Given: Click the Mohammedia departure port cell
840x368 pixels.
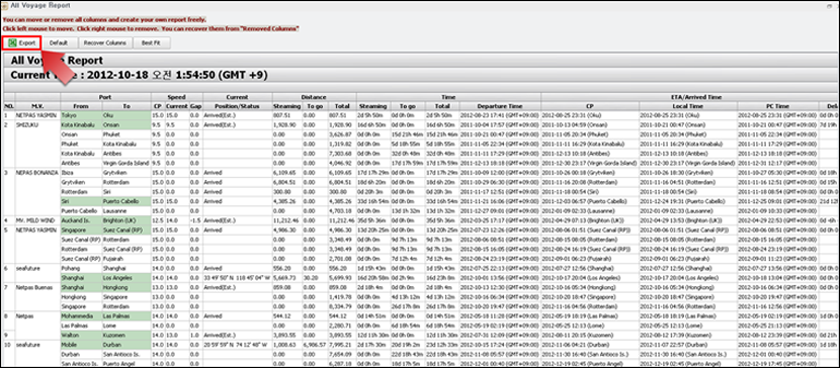Looking at the screenshot, I should coord(81,316).
